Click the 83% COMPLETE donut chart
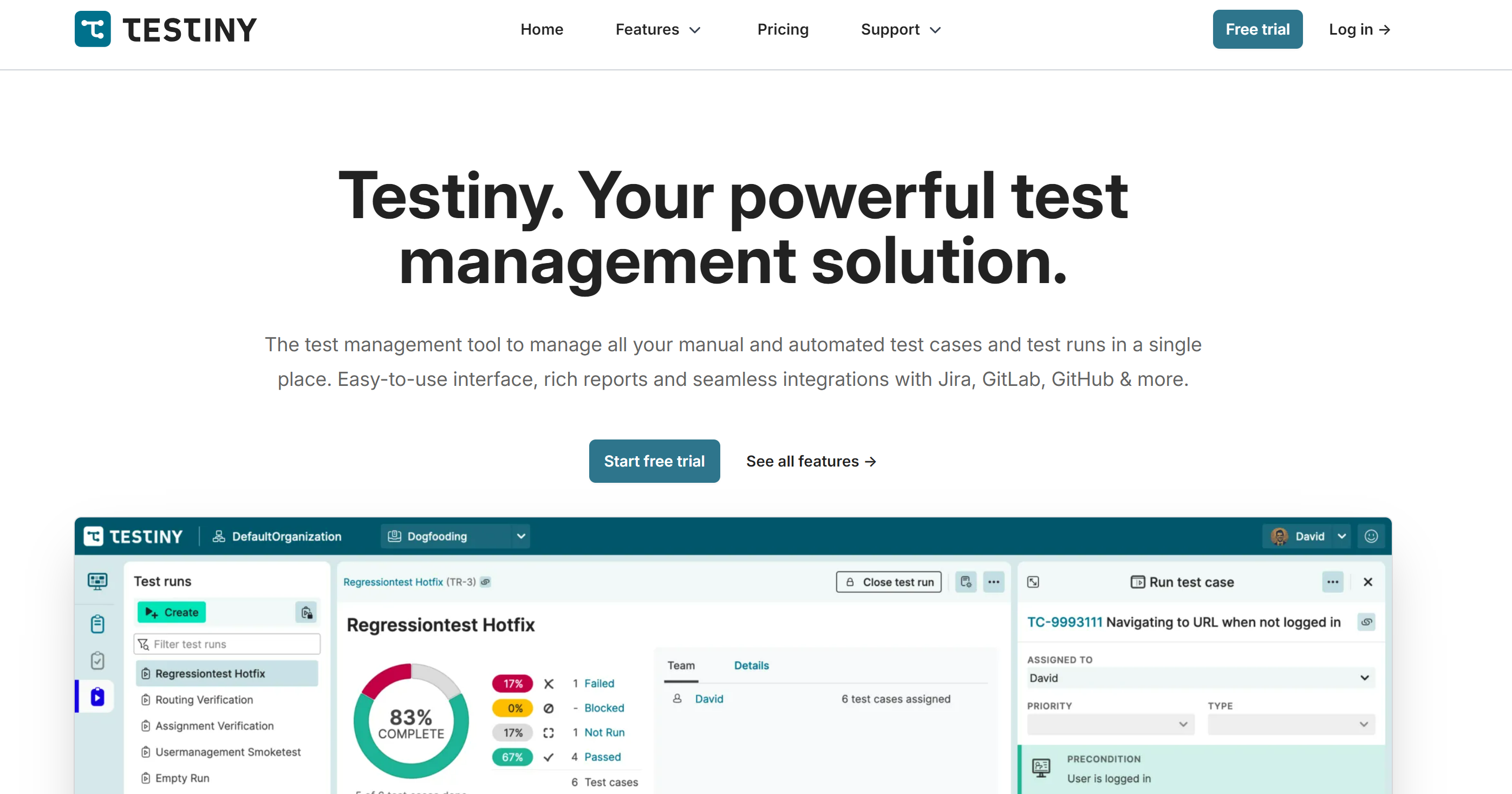 [x=411, y=721]
